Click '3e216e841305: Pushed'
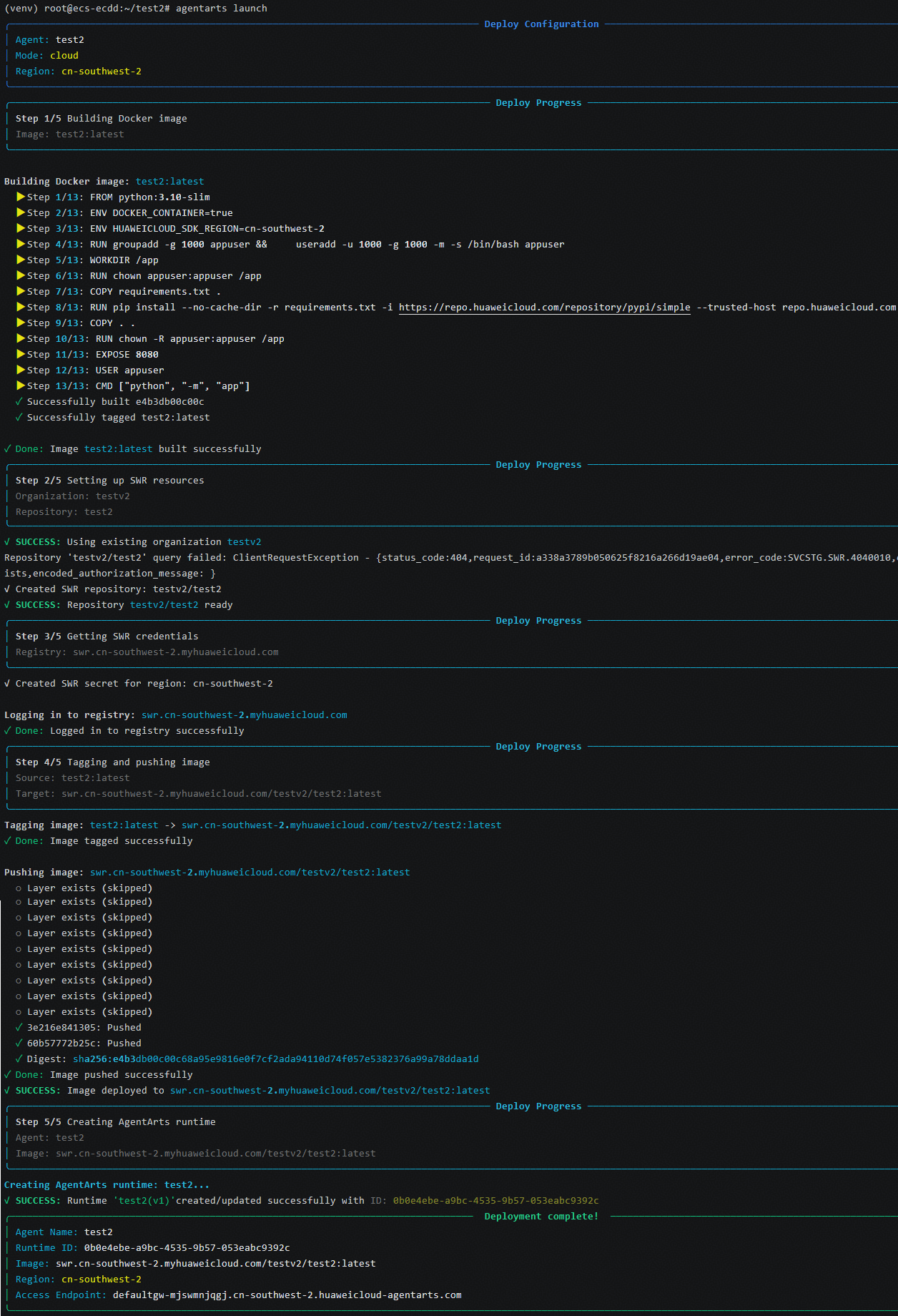The width and height of the screenshot is (898, 1316). point(84,1028)
